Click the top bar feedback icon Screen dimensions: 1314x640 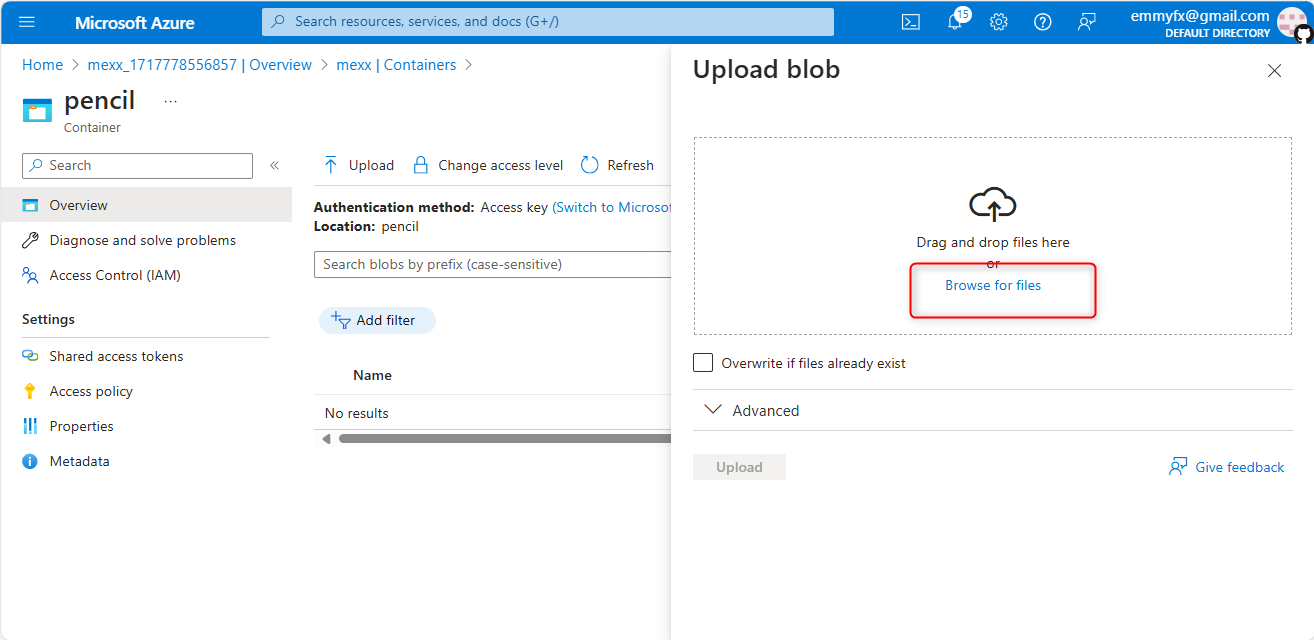pos(1086,22)
